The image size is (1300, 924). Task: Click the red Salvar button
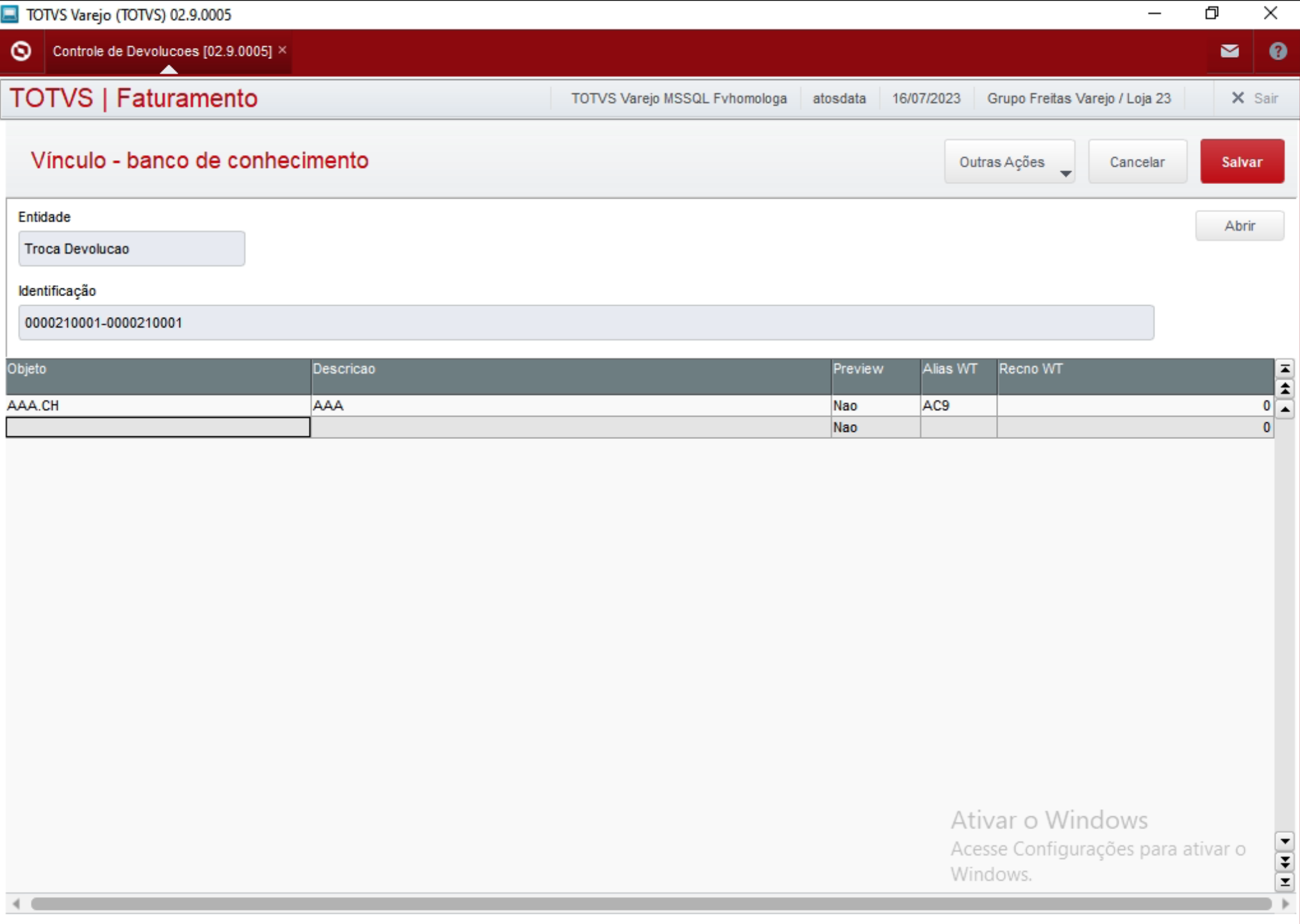tap(1242, 161)
